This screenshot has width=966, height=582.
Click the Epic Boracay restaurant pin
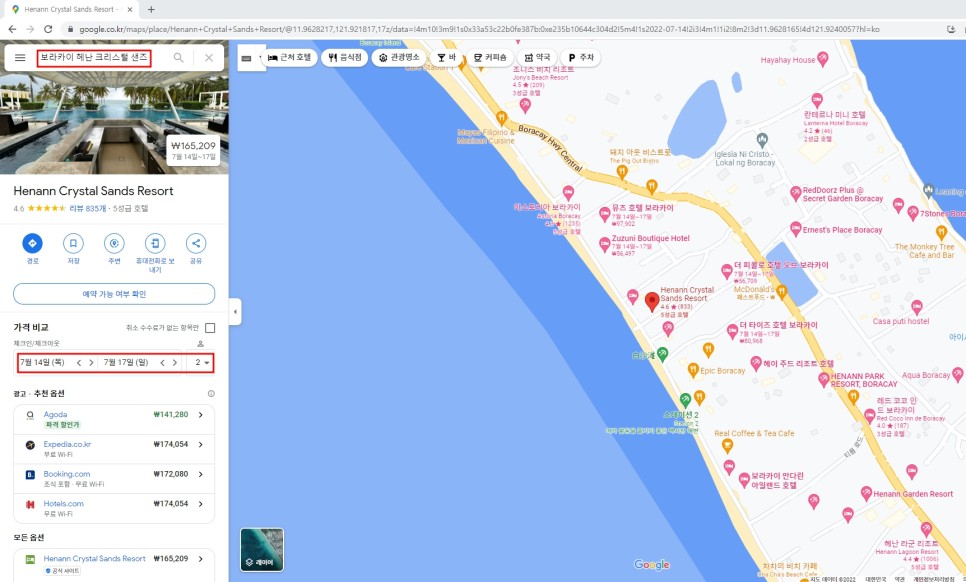(693, 370)
